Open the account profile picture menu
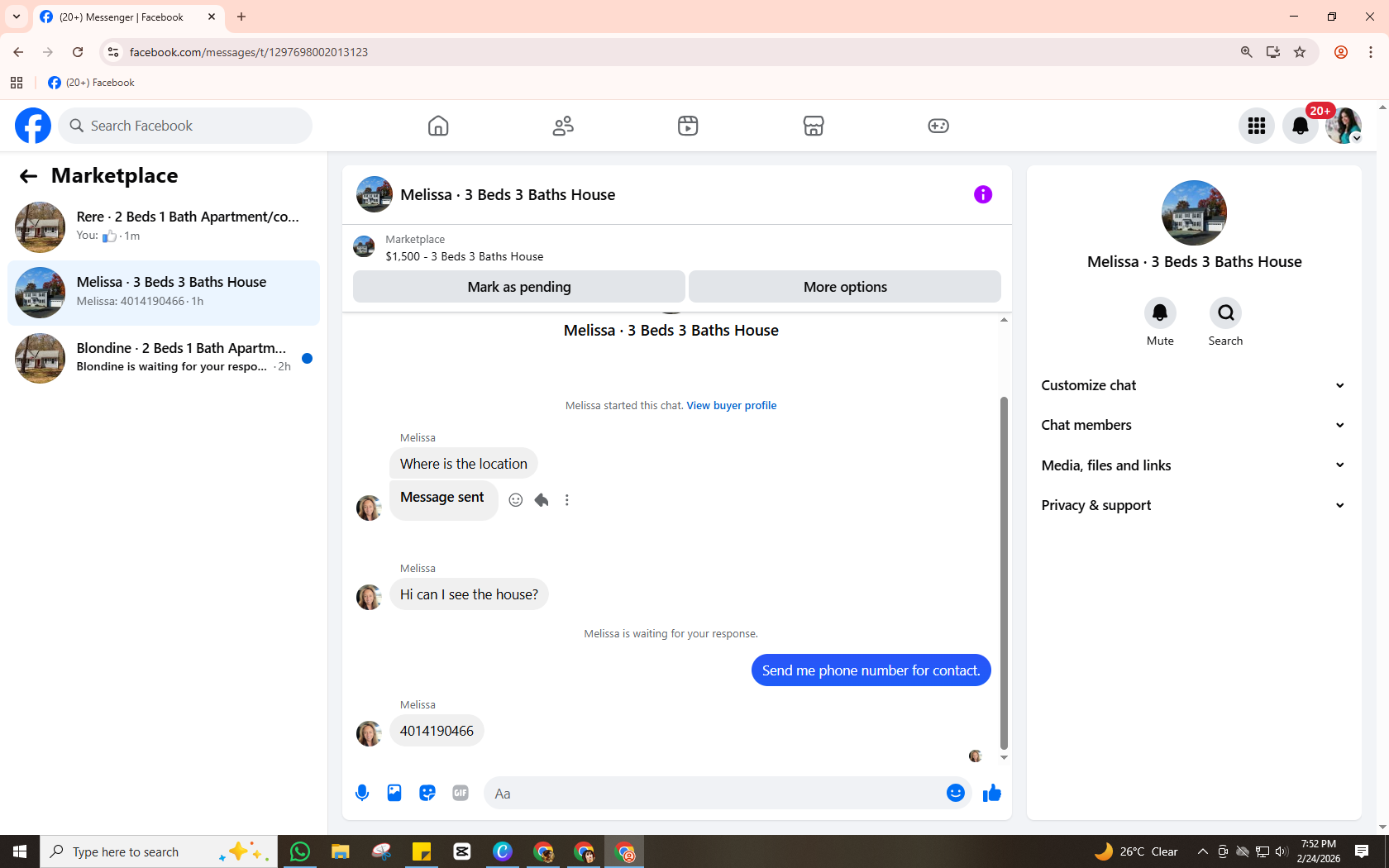The width and height of the screenshot is (1389, 868). (x=1344, y=126)
